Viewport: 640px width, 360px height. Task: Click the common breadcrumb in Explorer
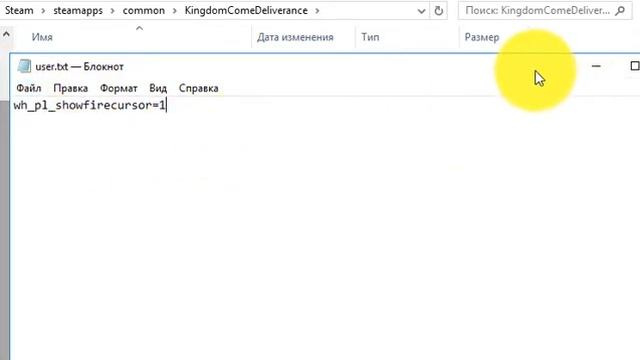(144, 11)
